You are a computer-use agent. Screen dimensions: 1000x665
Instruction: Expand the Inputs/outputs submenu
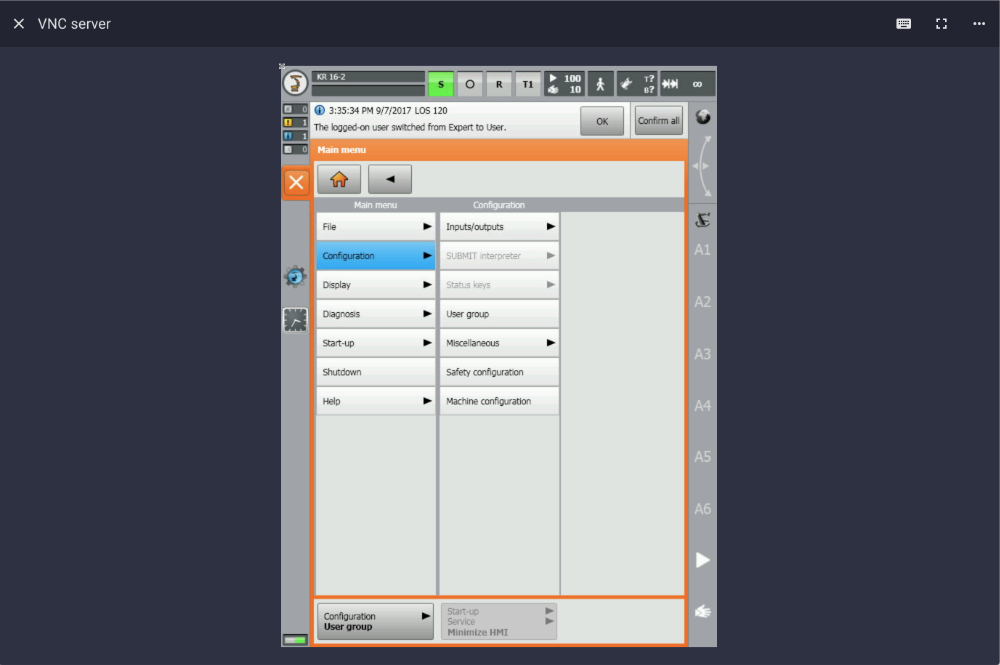coord(550,226)
